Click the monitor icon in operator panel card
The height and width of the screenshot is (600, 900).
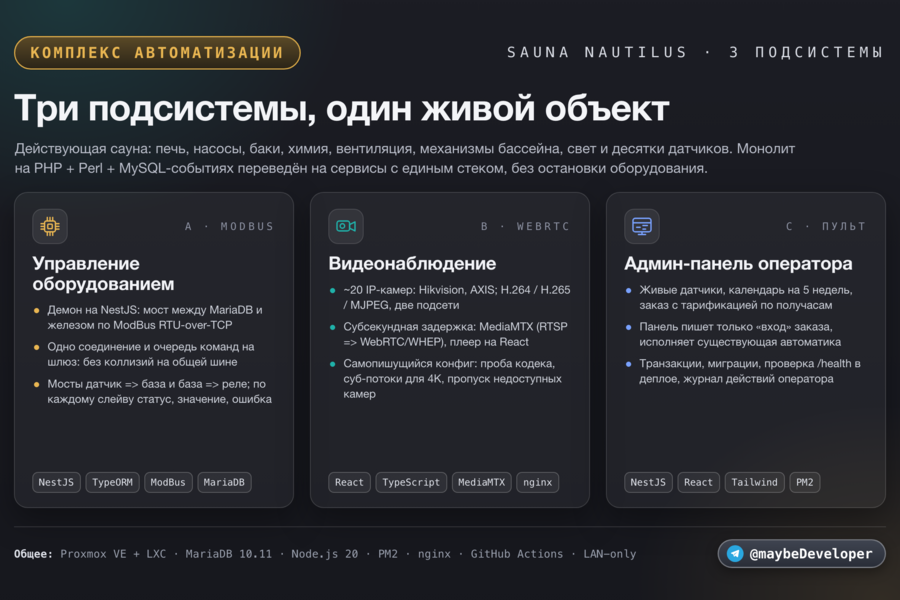pos(642,226)
